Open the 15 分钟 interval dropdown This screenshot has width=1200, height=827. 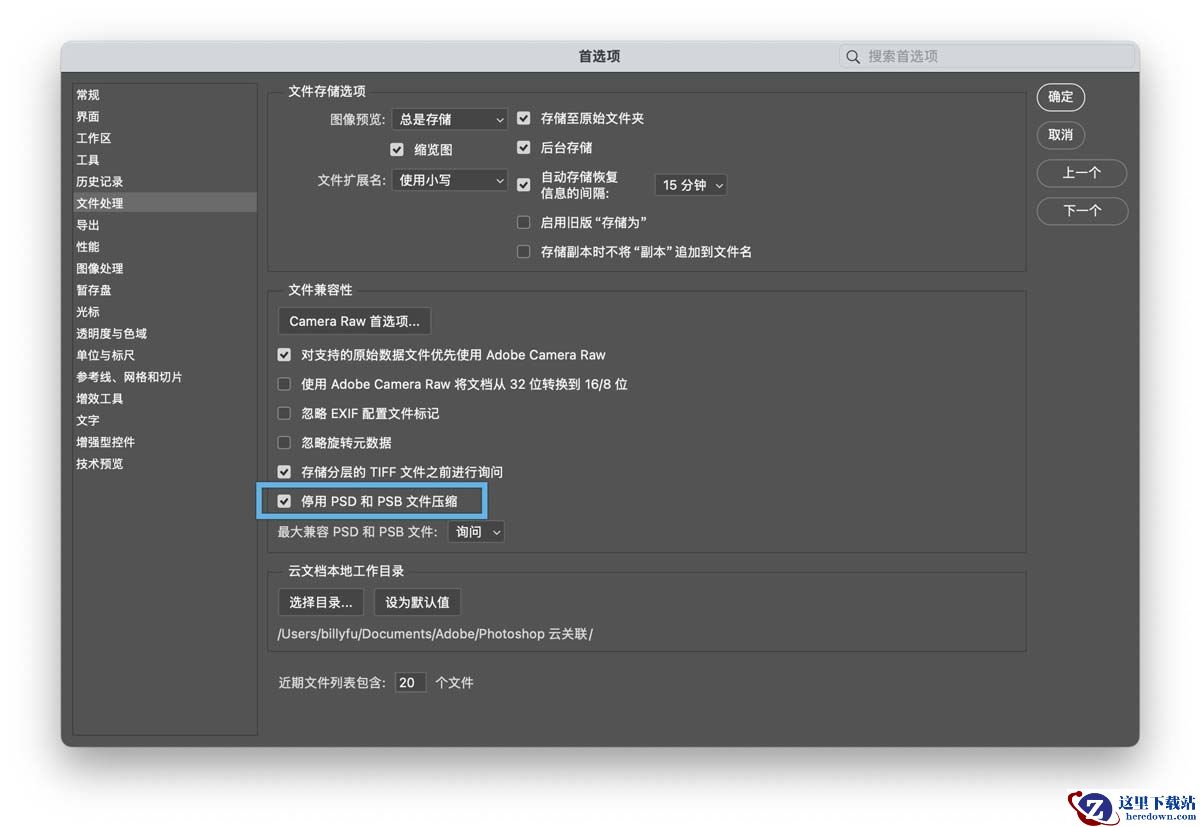(691, 185)
